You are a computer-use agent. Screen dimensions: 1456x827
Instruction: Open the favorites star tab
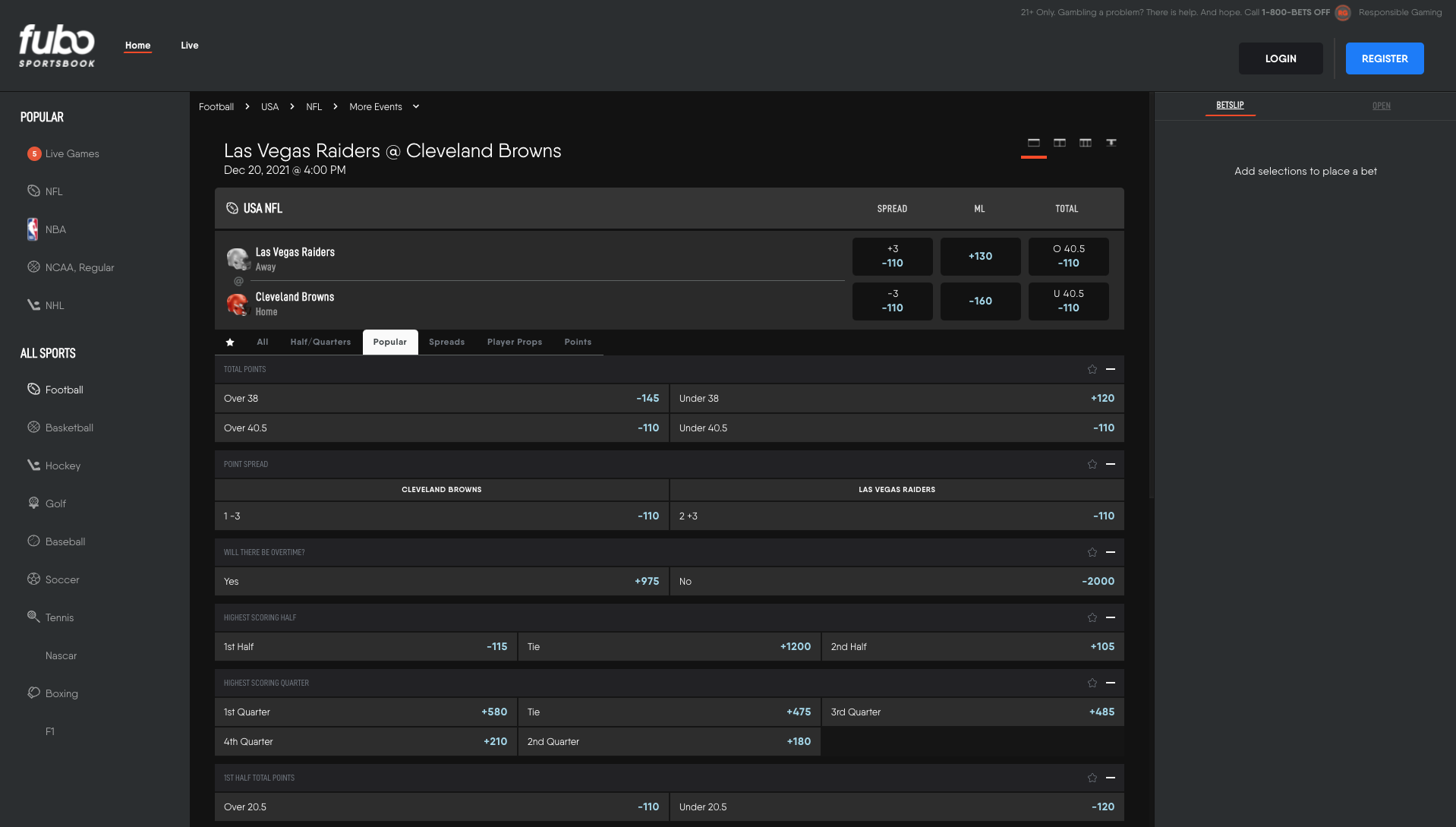230,342
